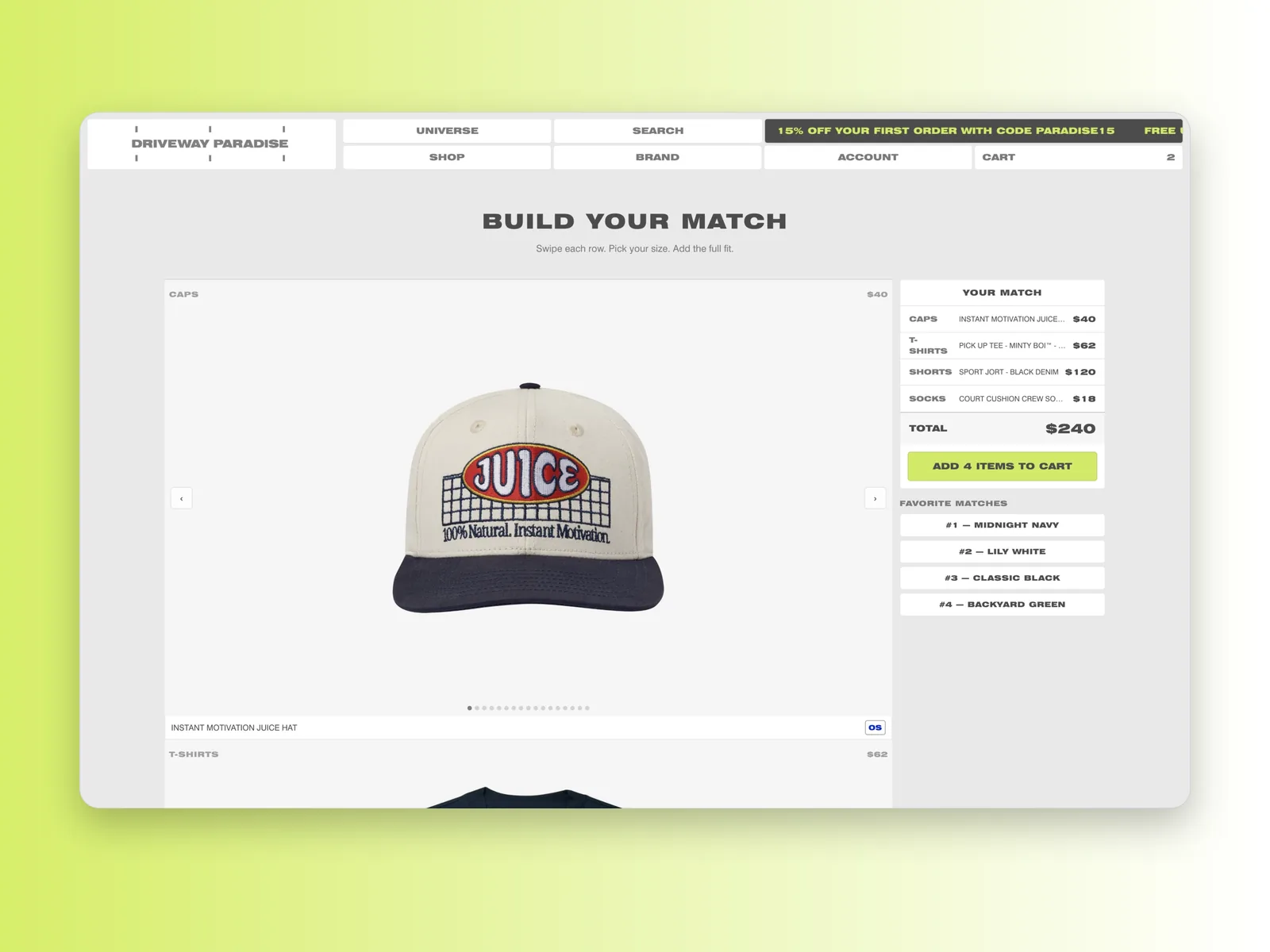Screen dimensions: 1270x952
Task: Select the OS size for the hat
Action: (x=875, y=727)
